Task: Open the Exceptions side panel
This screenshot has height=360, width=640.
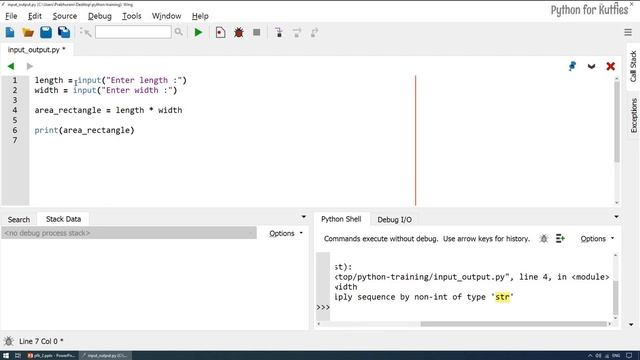Action: pyautogui.click(x=633, y=116)
